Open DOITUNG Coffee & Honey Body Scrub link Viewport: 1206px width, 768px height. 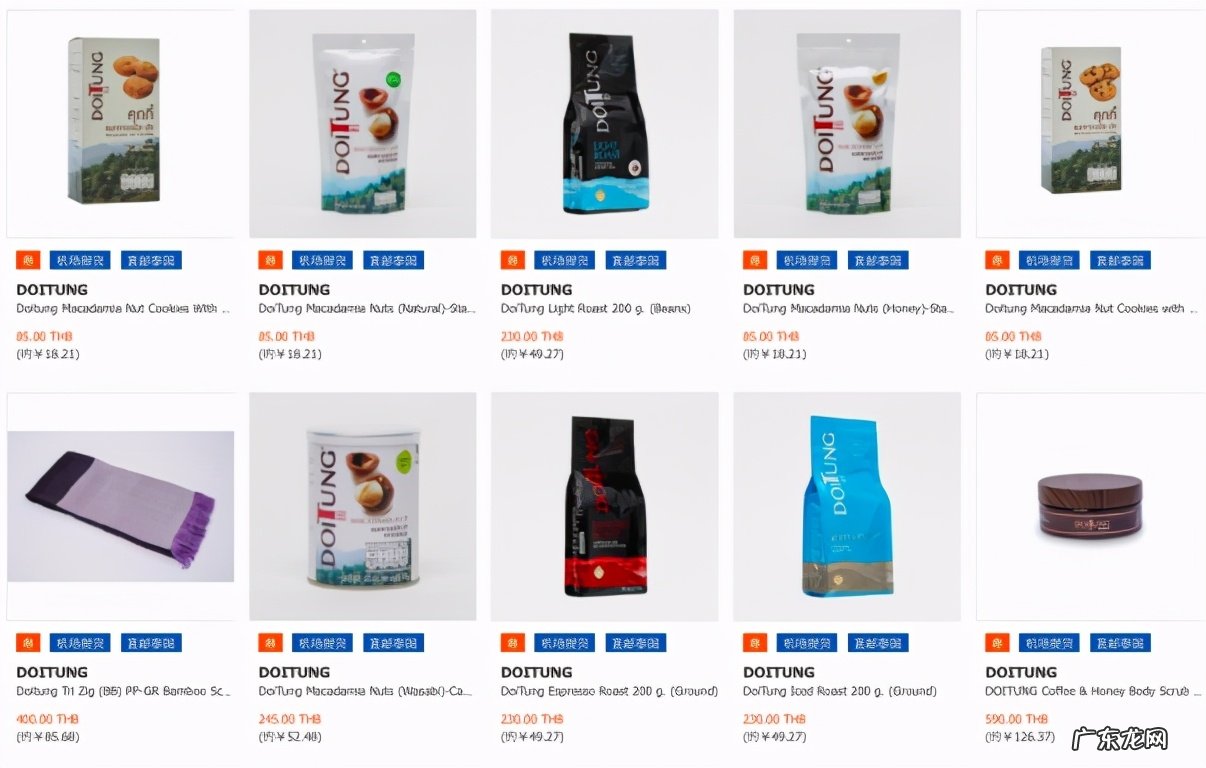click(1091, 691)
